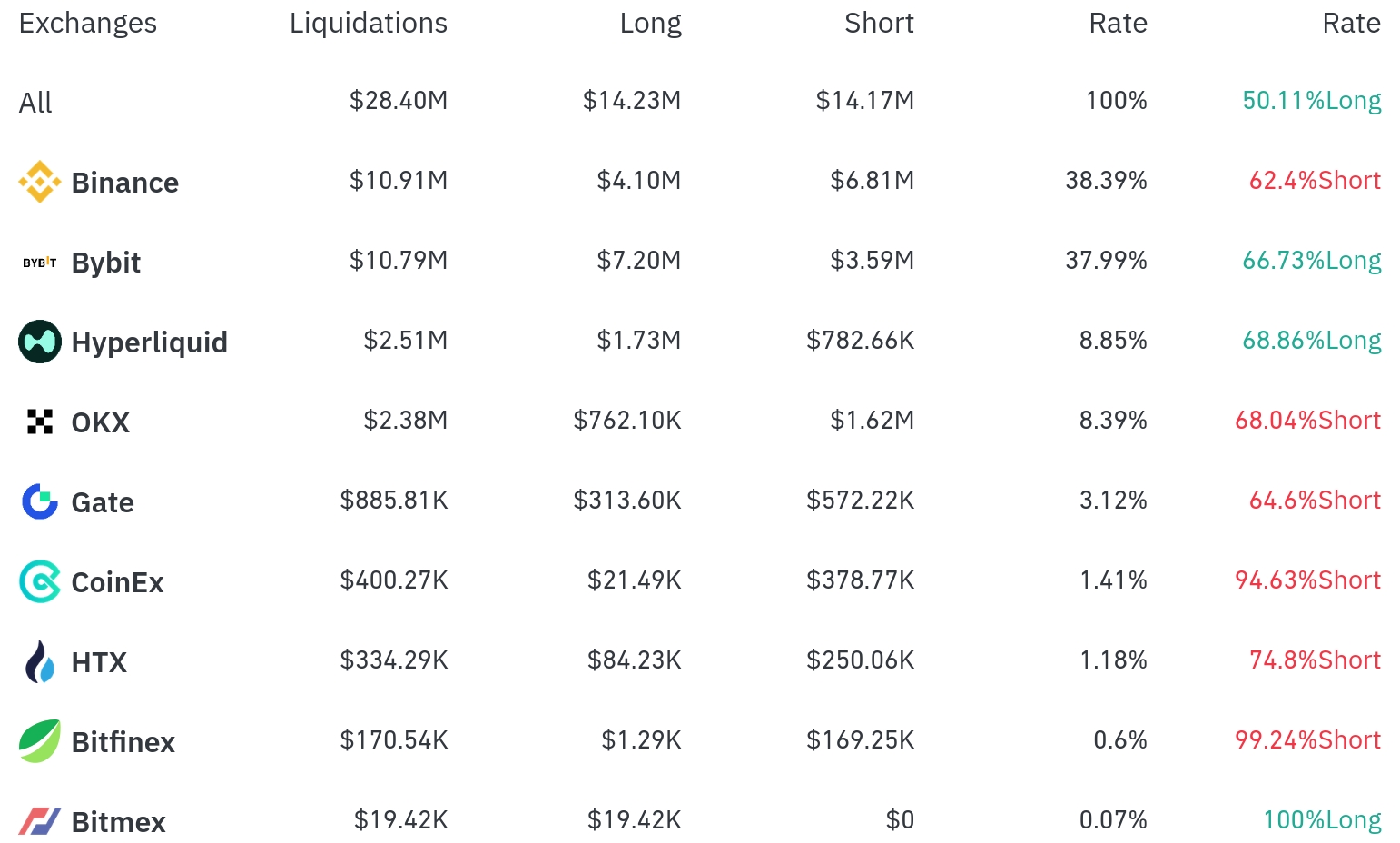Click the Gate logo icon
The image size is (1400, 843).
tap(40, 502)
